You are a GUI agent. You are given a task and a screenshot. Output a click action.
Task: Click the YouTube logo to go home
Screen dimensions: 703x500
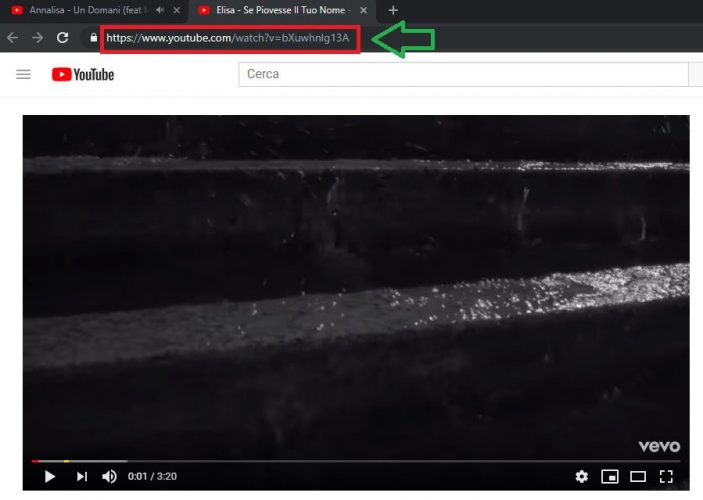[x=83, y=75]
